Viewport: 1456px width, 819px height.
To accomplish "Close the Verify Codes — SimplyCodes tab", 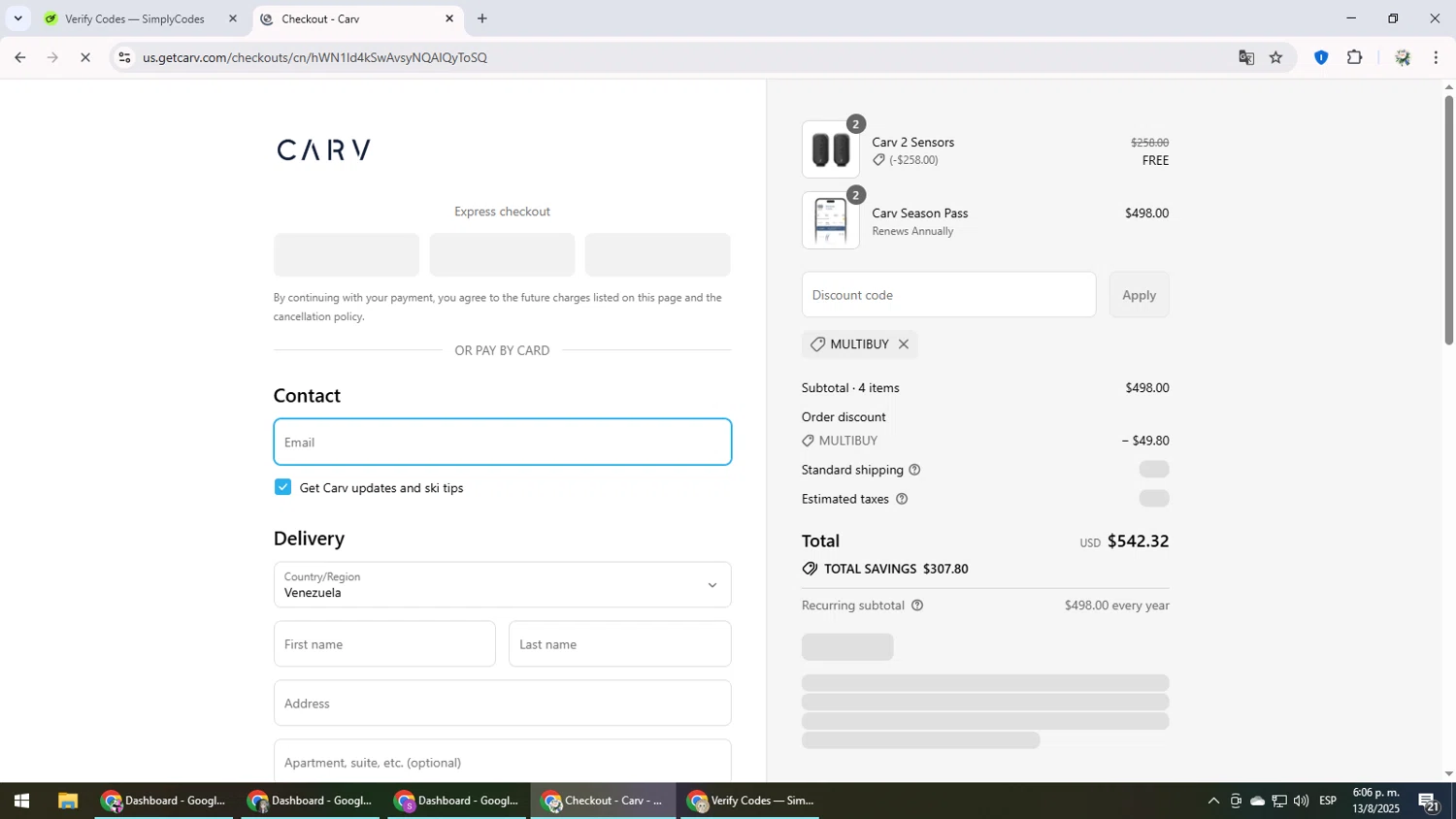I will (x=233, y=18).
